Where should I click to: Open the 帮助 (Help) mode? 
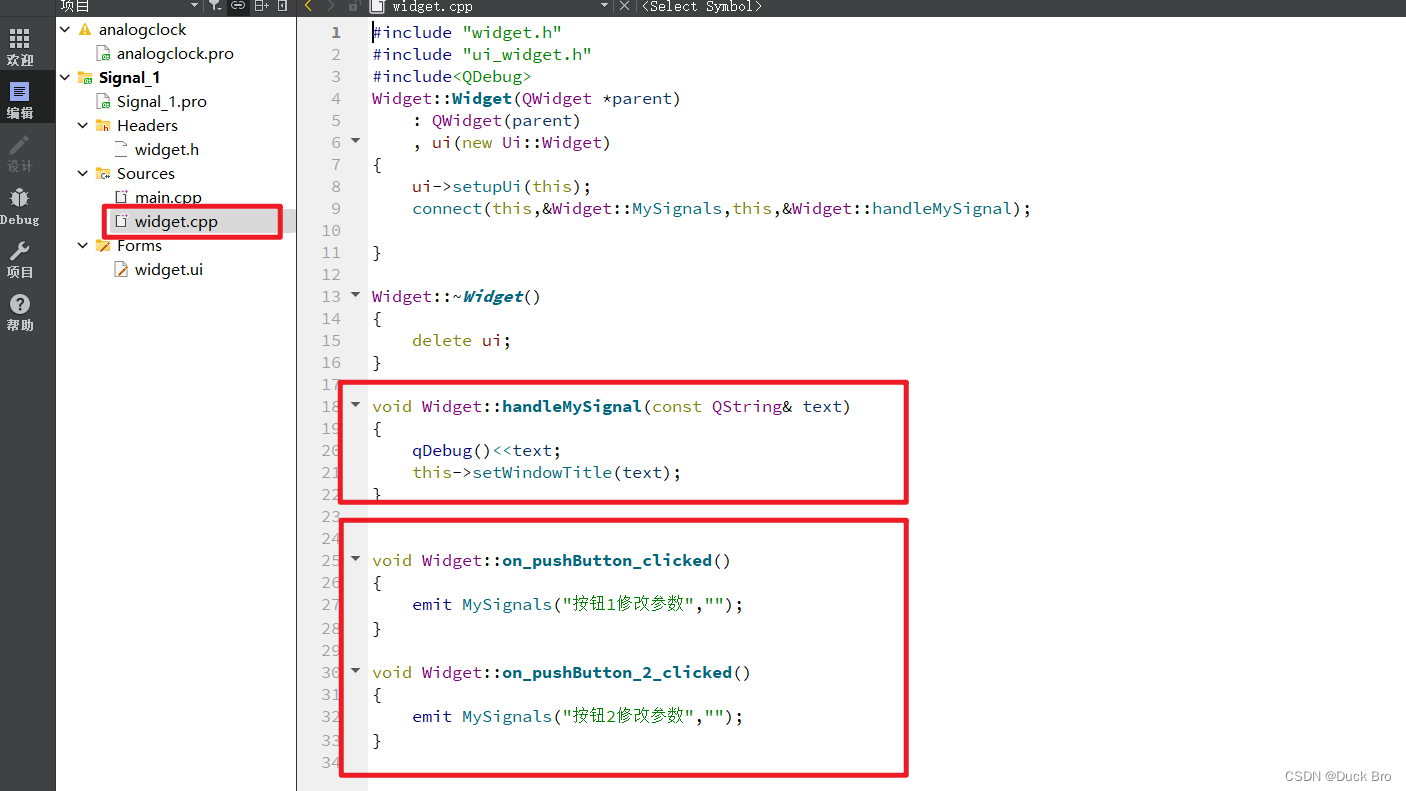[x=19, y=312]
